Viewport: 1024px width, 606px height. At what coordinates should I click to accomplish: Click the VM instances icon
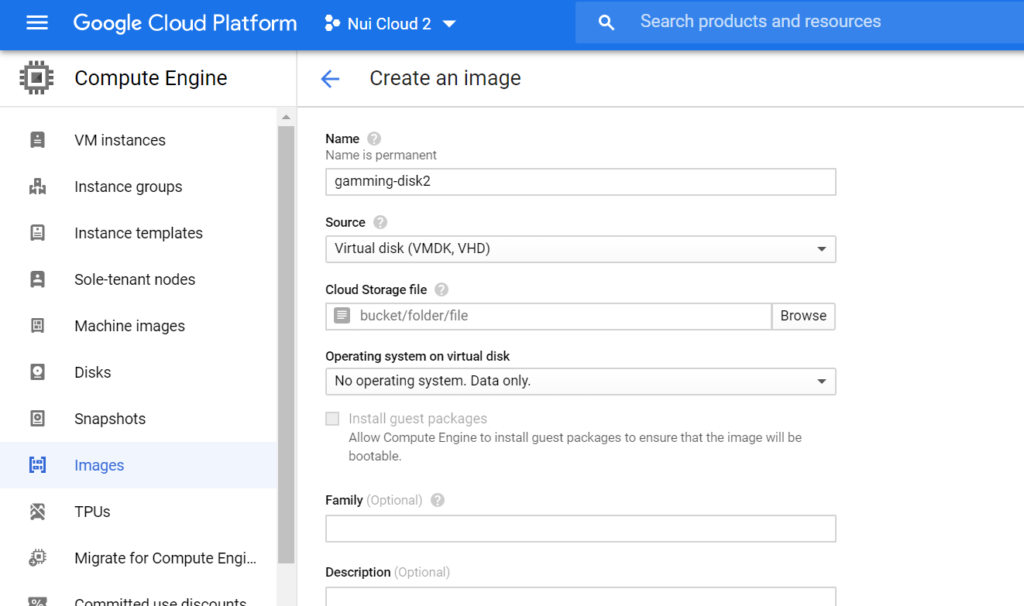tap(37, 140)
